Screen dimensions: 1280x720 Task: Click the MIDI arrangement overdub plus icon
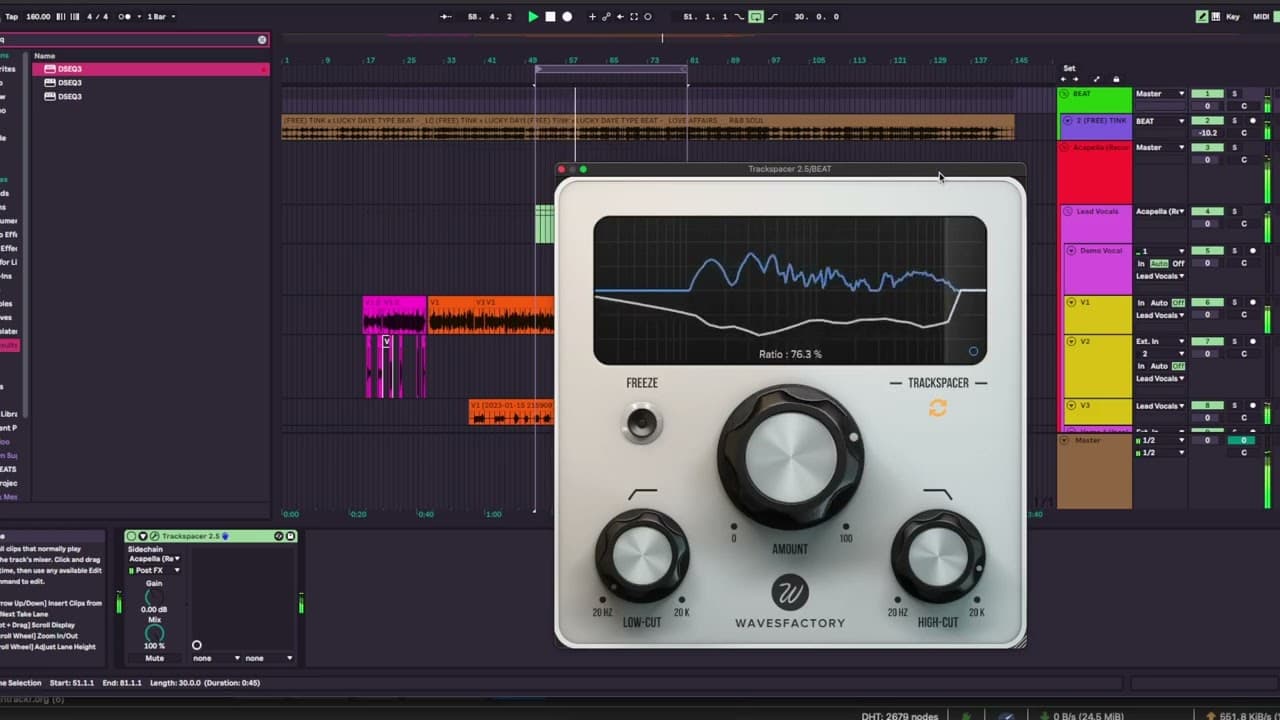tap(592, 17)
